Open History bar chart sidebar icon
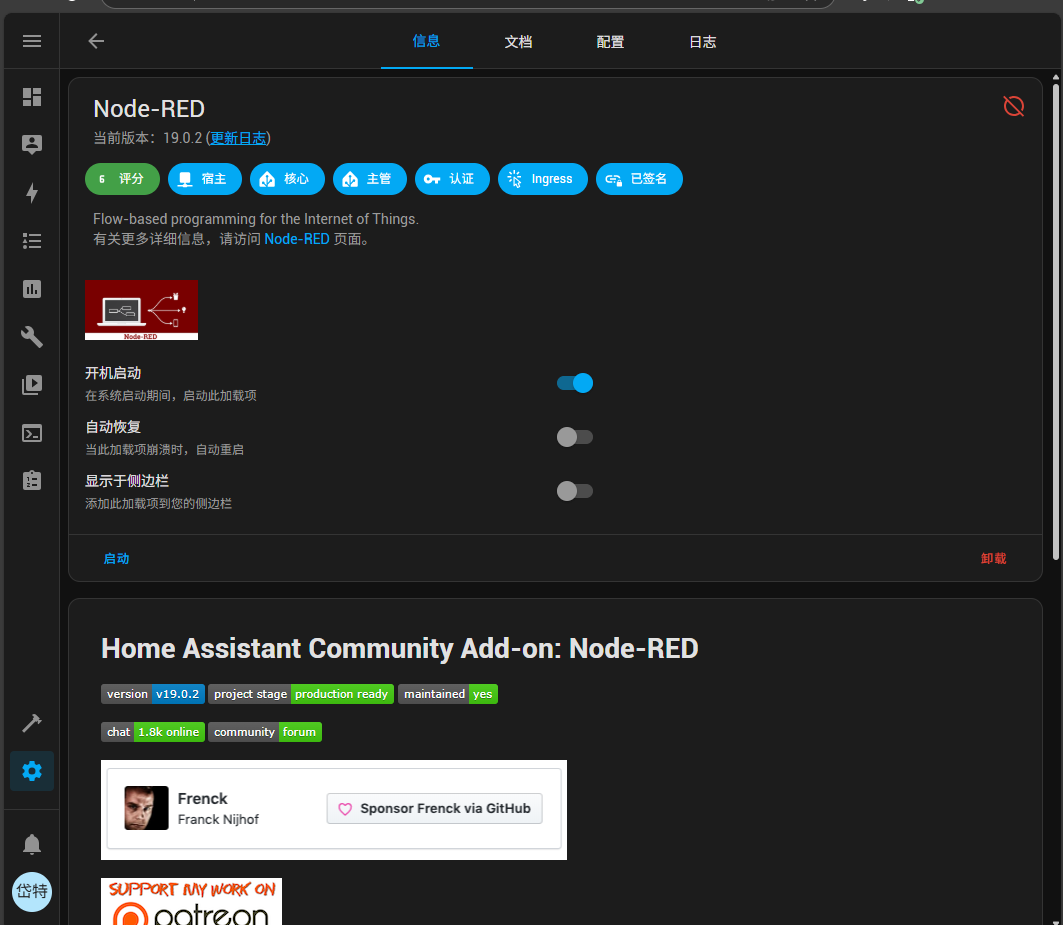This screenshot has width=1063, height=925. [32, 289]
